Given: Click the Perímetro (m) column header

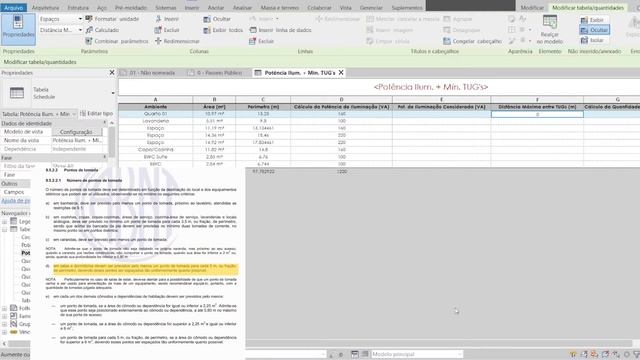Looking at the screenshot, I should [x=263, y=107].
